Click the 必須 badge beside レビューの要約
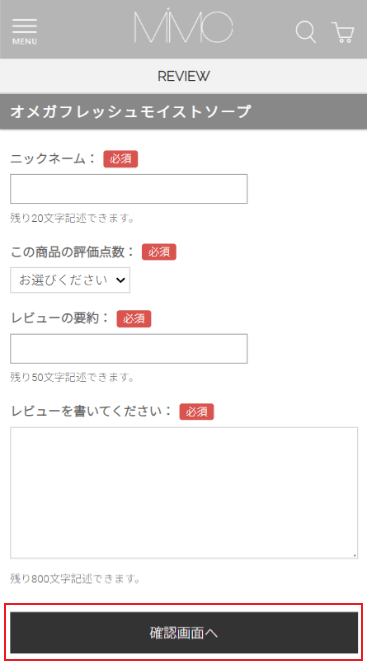 (x=134, y=319)
